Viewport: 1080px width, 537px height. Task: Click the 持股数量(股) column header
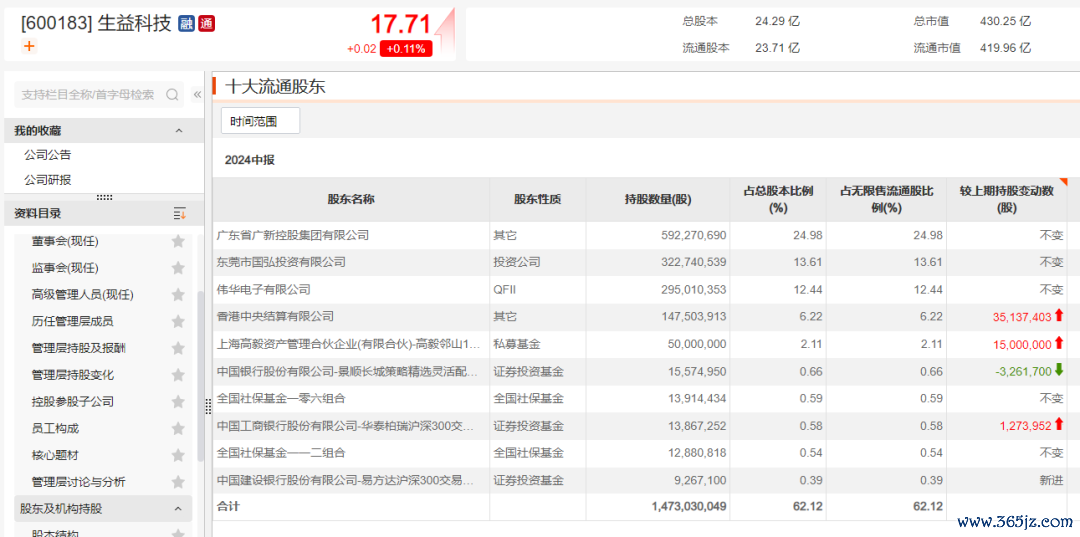point(658,200)
